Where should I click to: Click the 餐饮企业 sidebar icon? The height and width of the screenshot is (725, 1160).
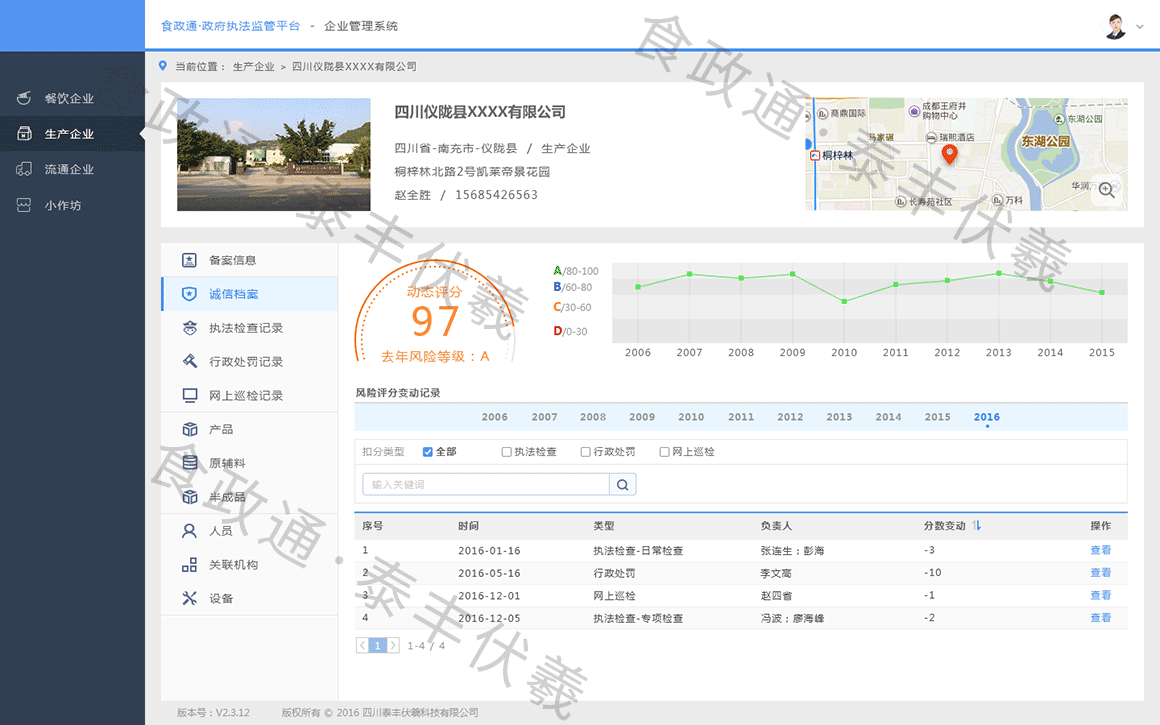(26, 98)
